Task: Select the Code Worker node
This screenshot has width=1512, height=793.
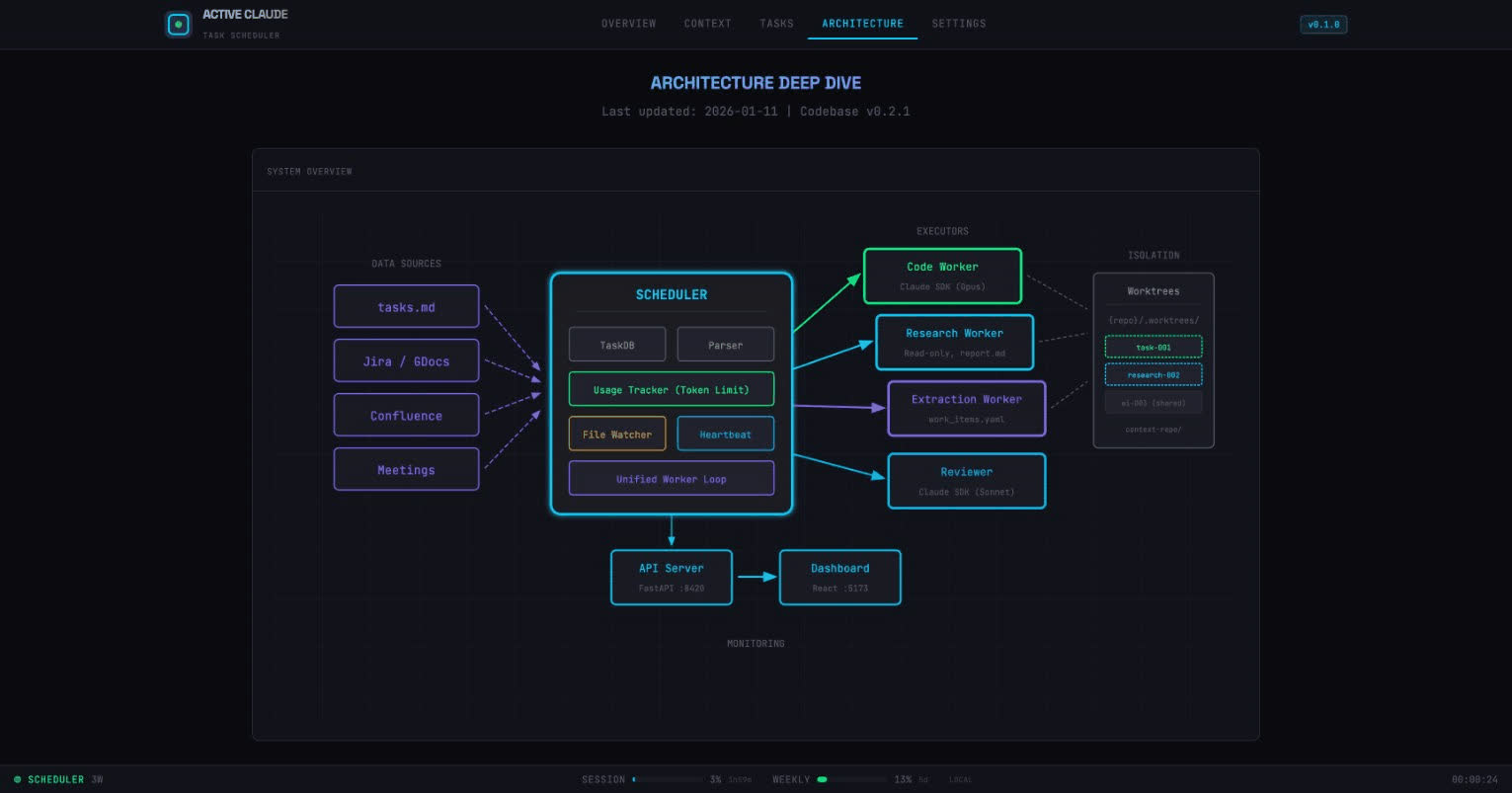Action: click(942, 276)
